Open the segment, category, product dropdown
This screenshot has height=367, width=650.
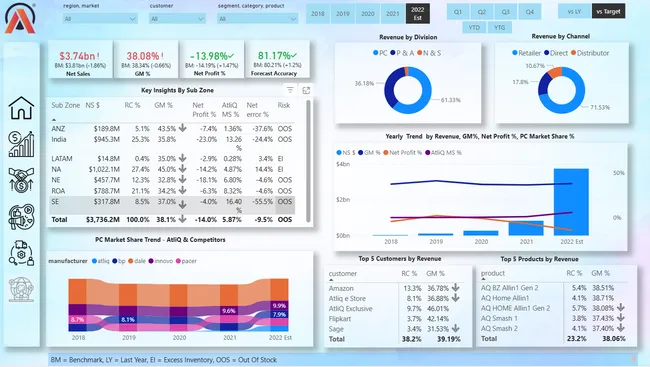[257, 19]
